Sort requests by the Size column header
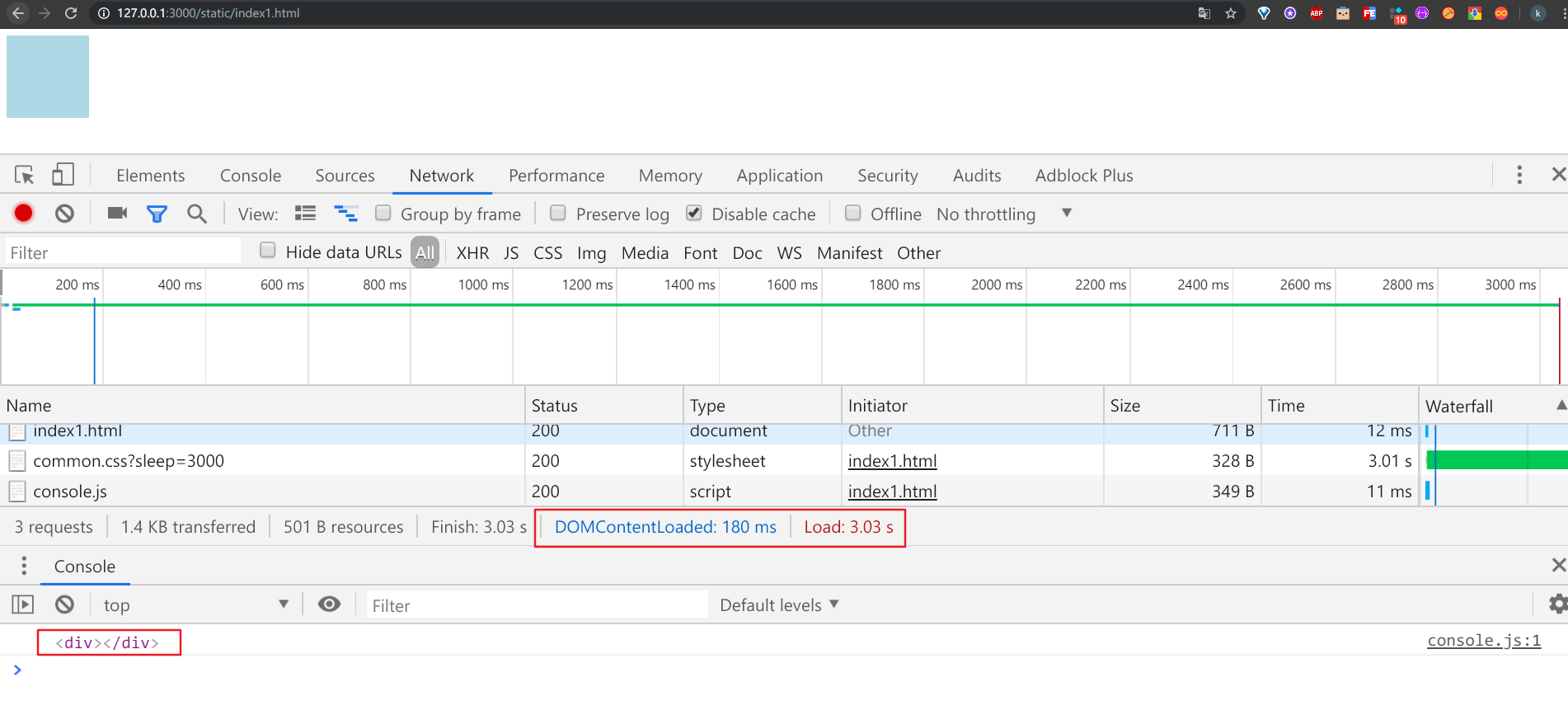Screen dimensions: 1568x715 (x=1182, y=405)
